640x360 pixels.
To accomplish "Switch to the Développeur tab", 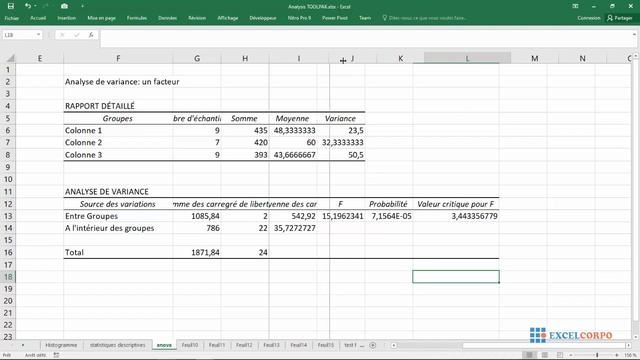I will click(263, 18).
